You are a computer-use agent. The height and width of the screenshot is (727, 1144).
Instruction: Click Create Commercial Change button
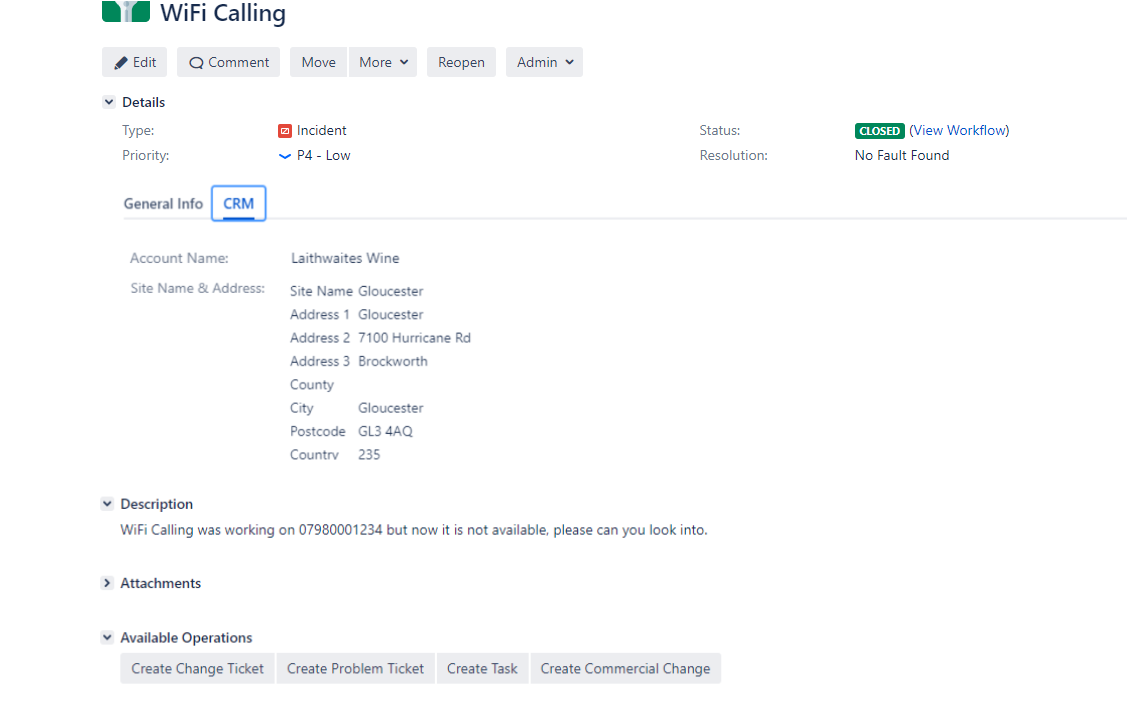[x=625, y=669]
